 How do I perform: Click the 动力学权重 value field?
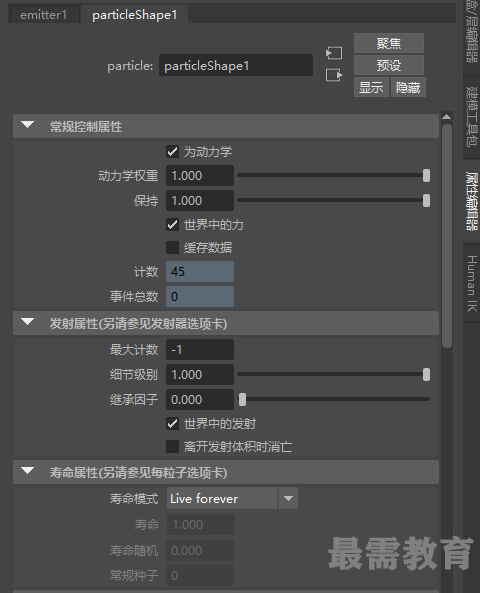pyautogui.click(x=200, y=175)
